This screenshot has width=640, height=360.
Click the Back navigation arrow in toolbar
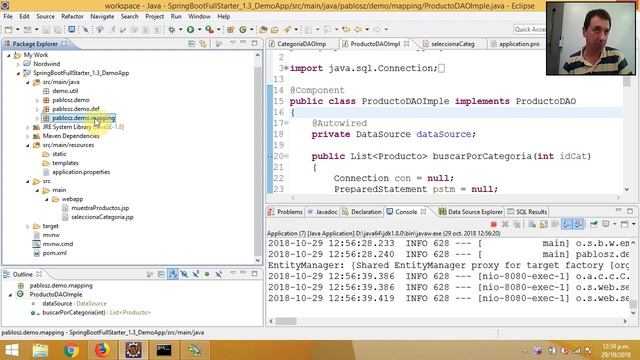click(x=358, y=29)
